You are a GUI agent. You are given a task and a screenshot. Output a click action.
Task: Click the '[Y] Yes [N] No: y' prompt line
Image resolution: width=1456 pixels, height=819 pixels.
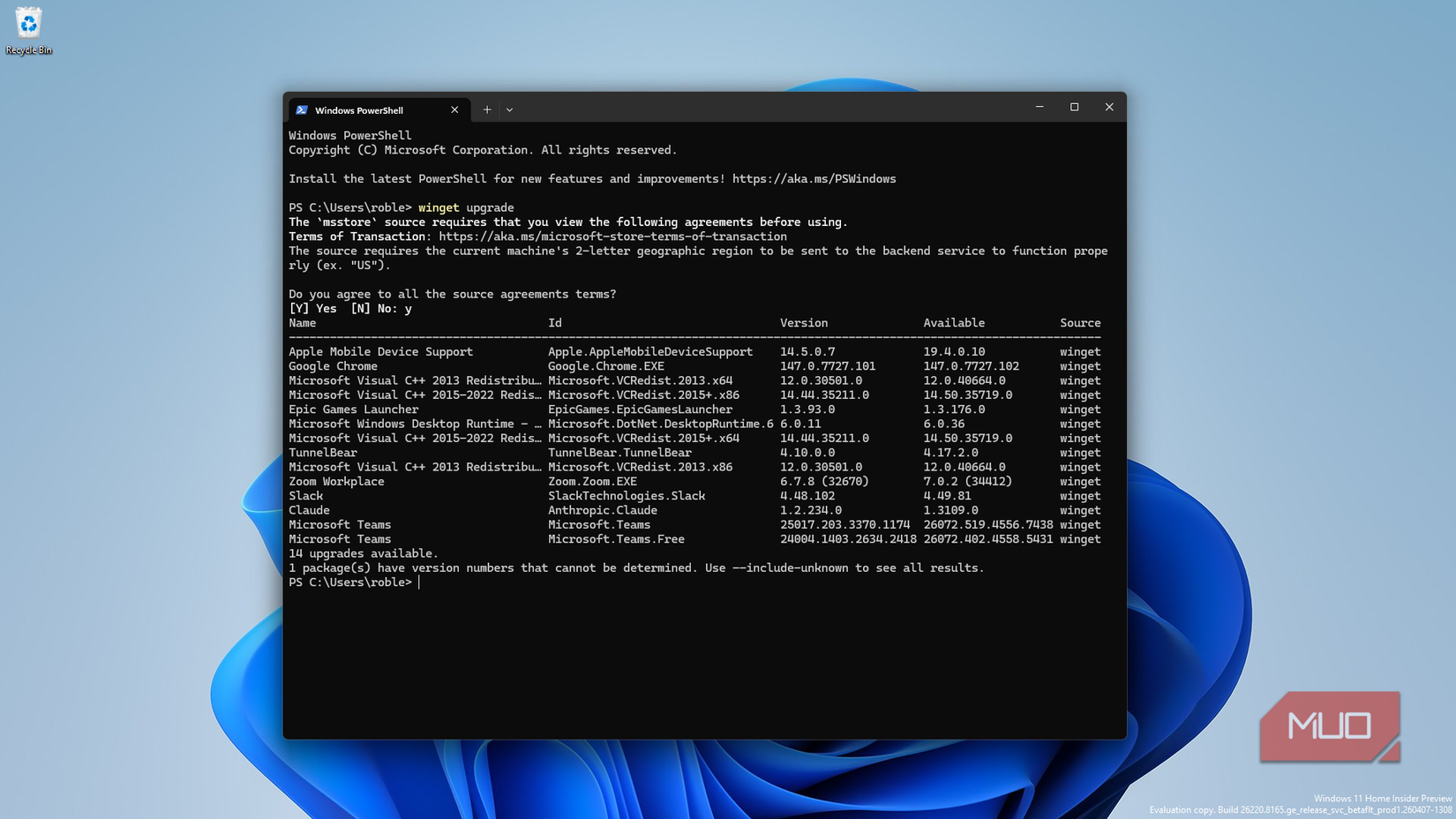350,309
